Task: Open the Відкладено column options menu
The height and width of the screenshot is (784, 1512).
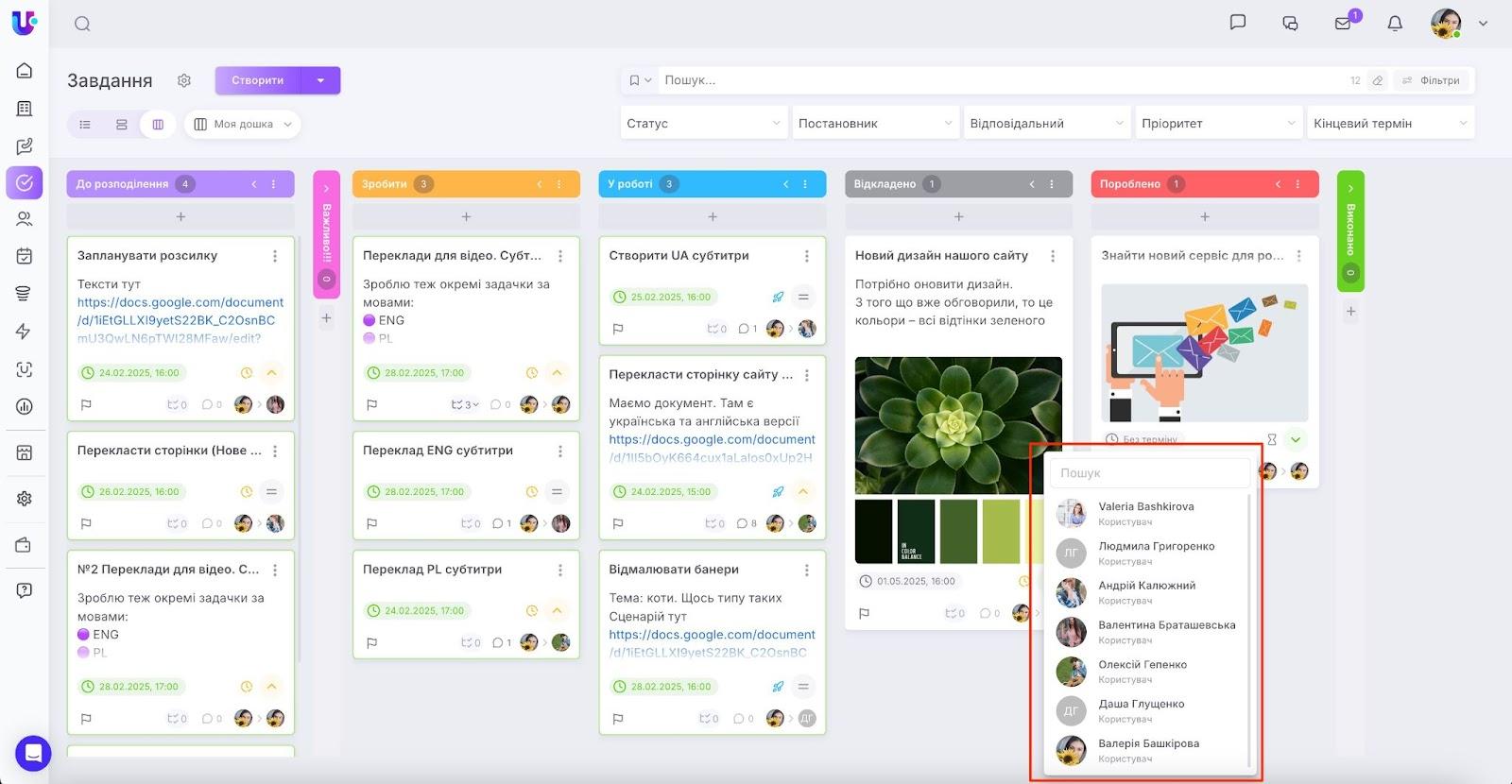Action: [1052, 184]
